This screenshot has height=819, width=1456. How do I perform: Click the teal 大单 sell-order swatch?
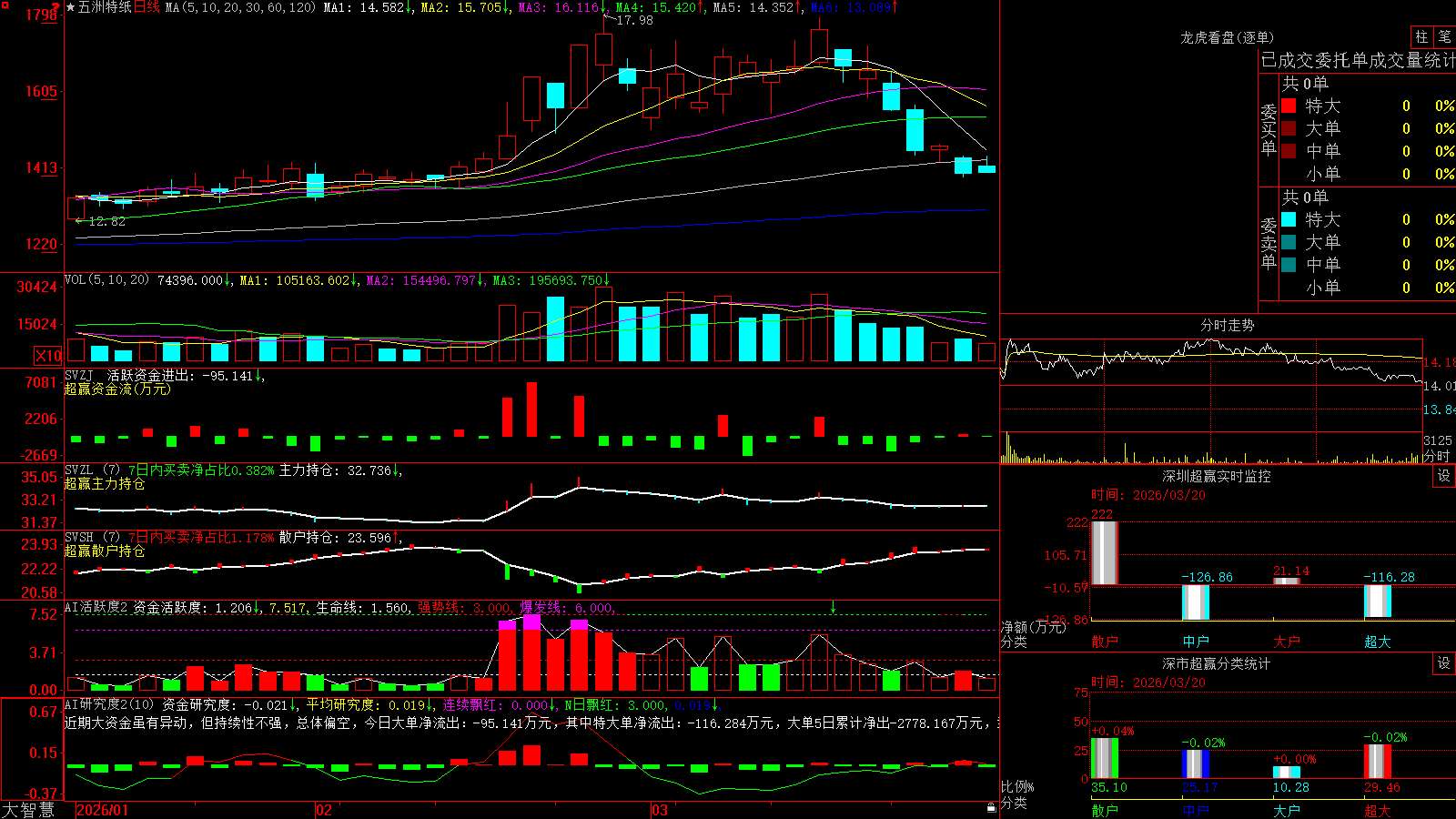[x=1289, y=242]
